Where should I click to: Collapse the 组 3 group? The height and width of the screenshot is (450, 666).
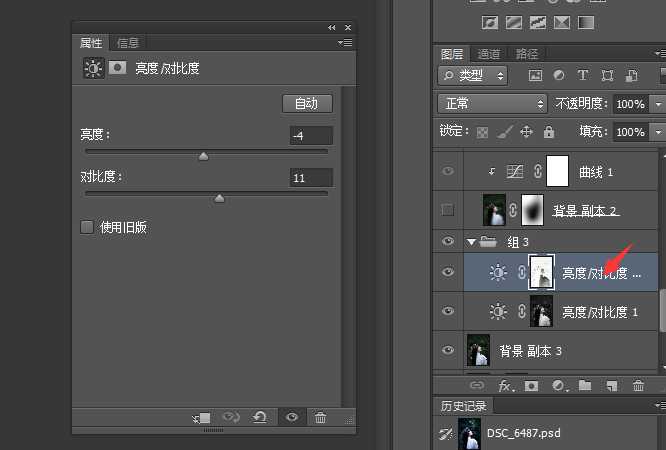pos(471,241)
